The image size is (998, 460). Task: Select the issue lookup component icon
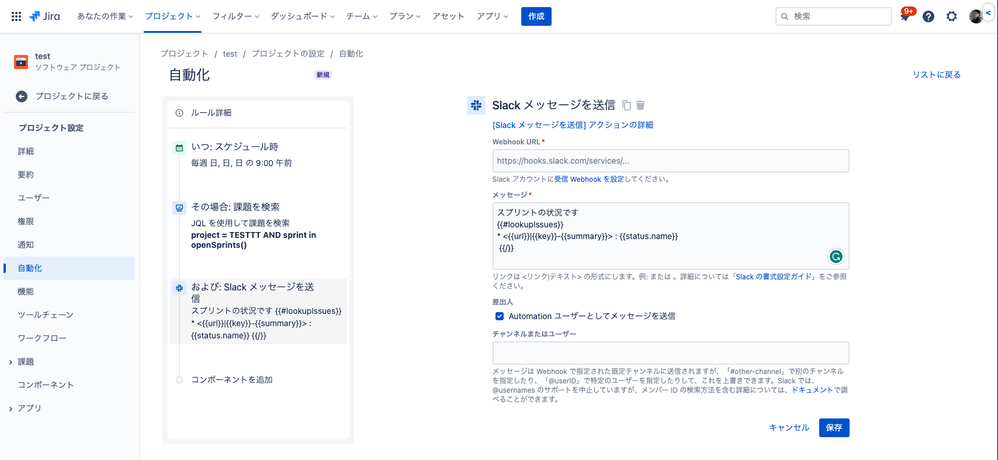179,208
